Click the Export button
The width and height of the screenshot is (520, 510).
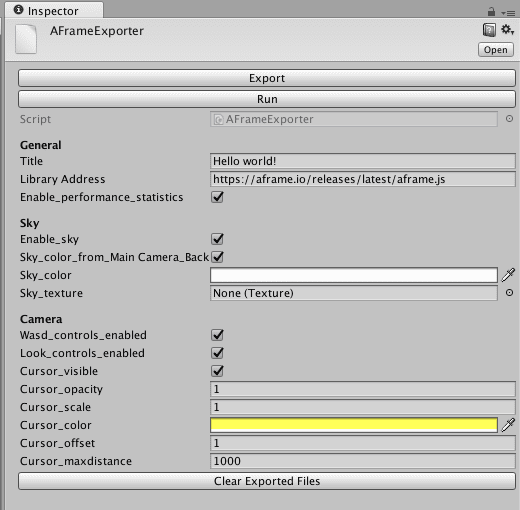(x=267, y=78)
